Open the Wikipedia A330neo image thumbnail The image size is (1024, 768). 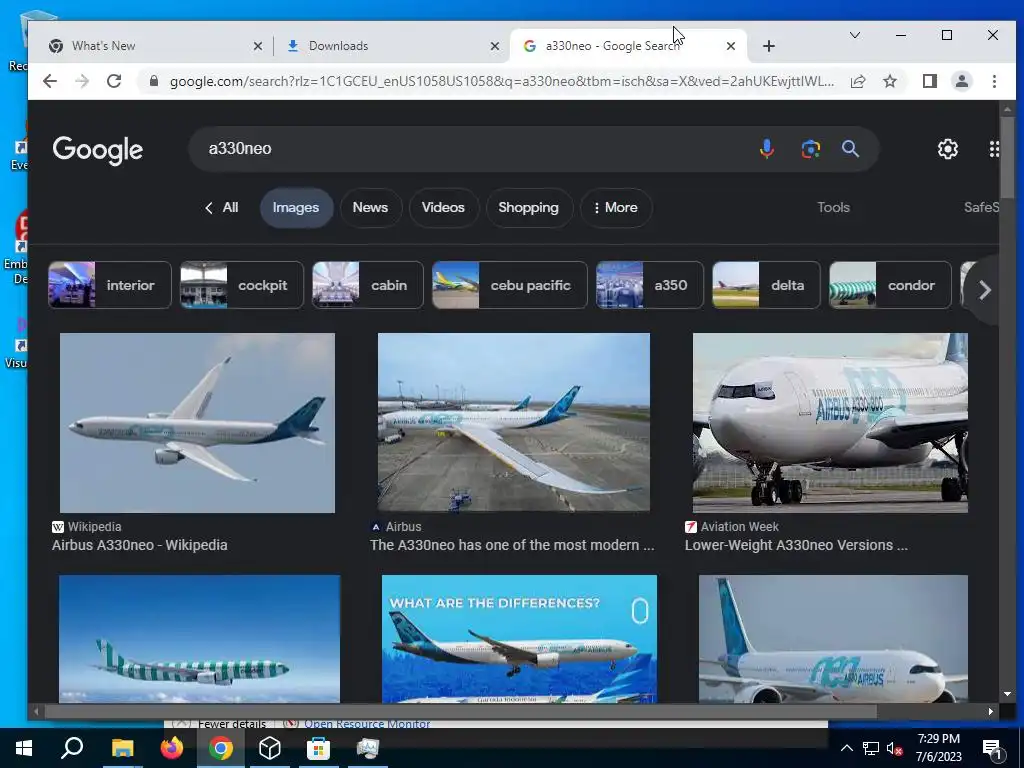coord(197,423)
